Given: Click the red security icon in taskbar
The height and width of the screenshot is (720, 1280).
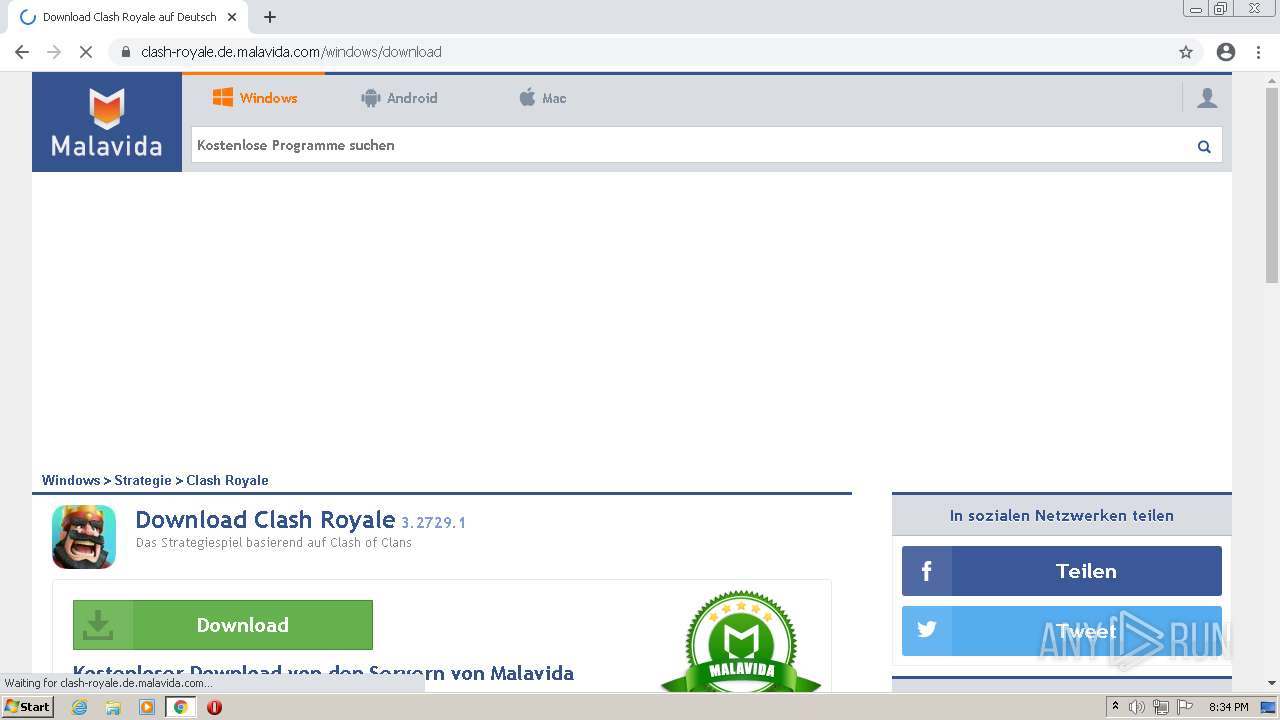Looking at the screenshot, I should pyautogui.click(x=214, y=707).
